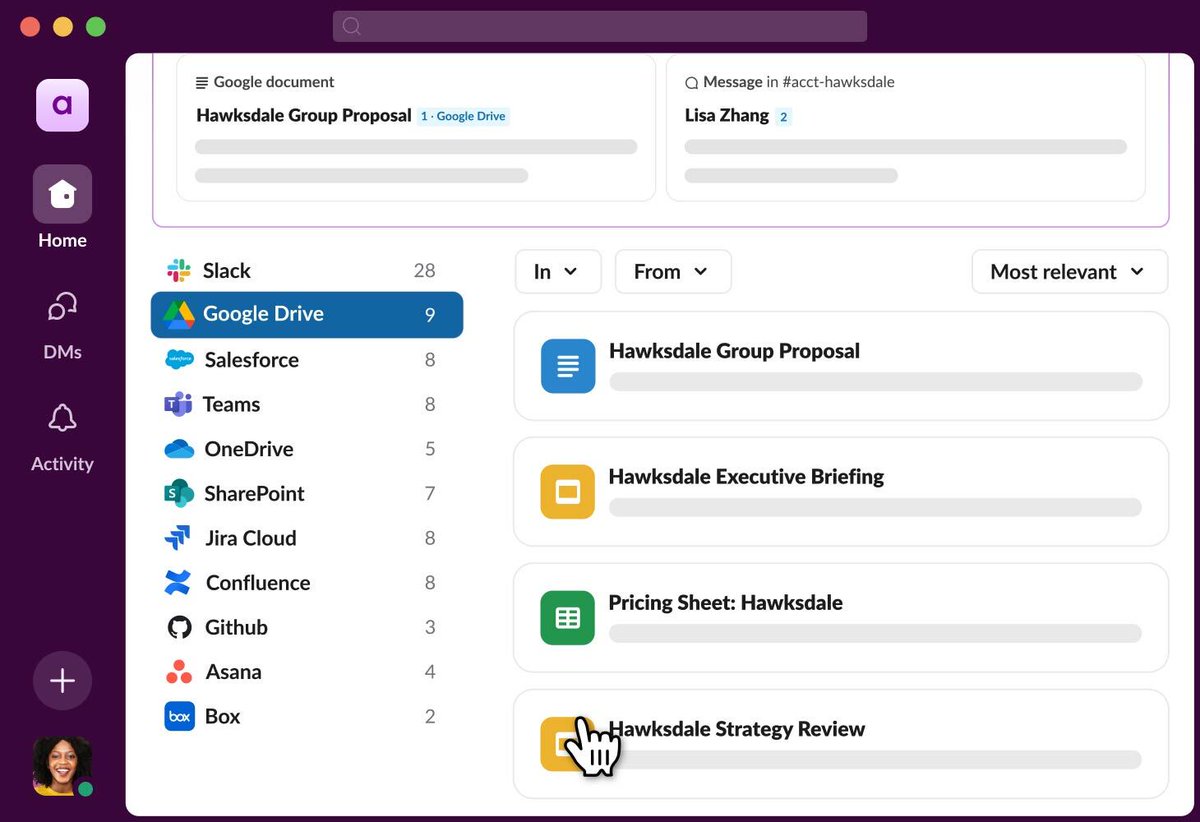
Task: Click the yellow Slides icon for Executive Briefing
Action: coord(568,492)
